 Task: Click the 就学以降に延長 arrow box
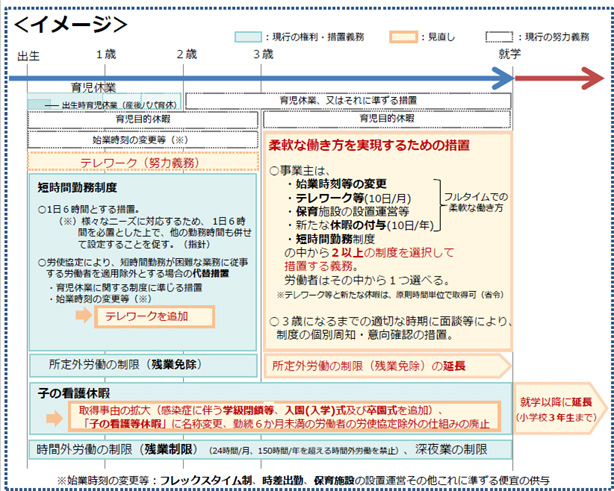(560, 409)
